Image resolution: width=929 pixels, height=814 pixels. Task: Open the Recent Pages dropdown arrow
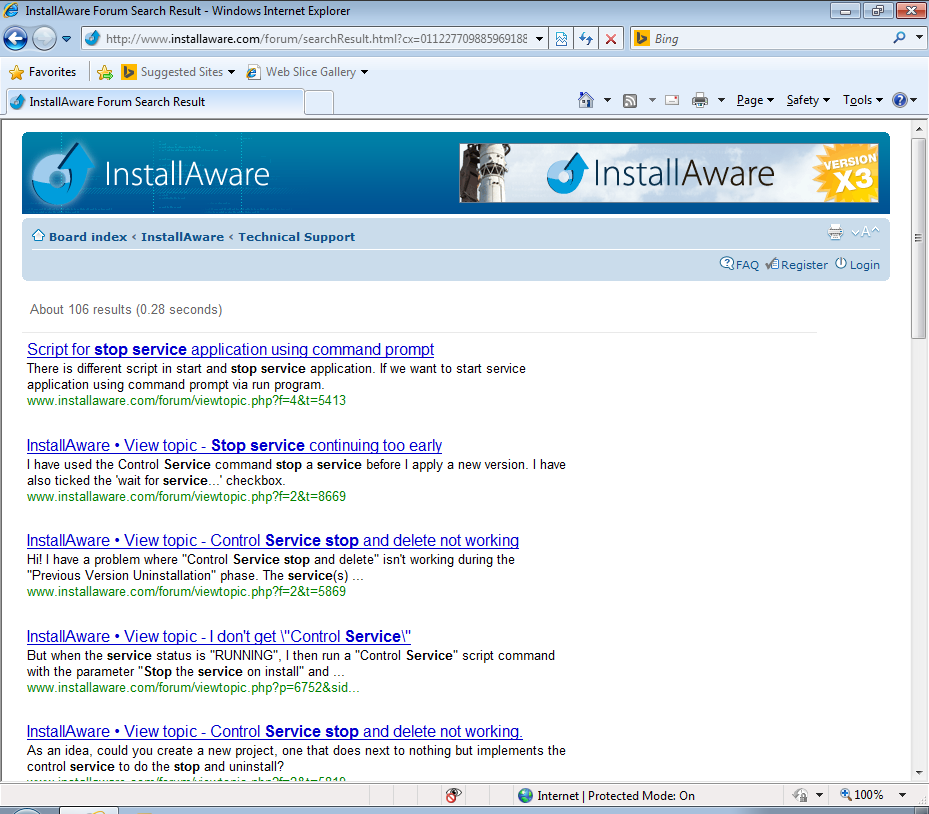click(x=66, y=39)
